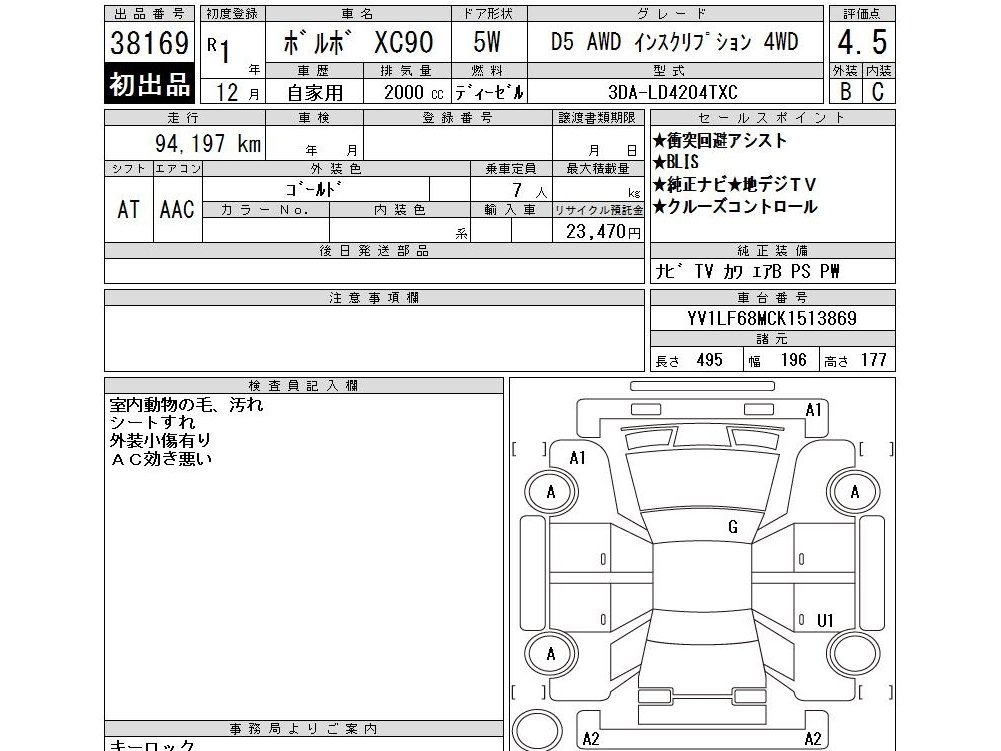The height and width of the screenshot is (751, 1001).
Task: Click inspector note AC効き悪い
Action: pyautogui.click(x=161, y=459)
